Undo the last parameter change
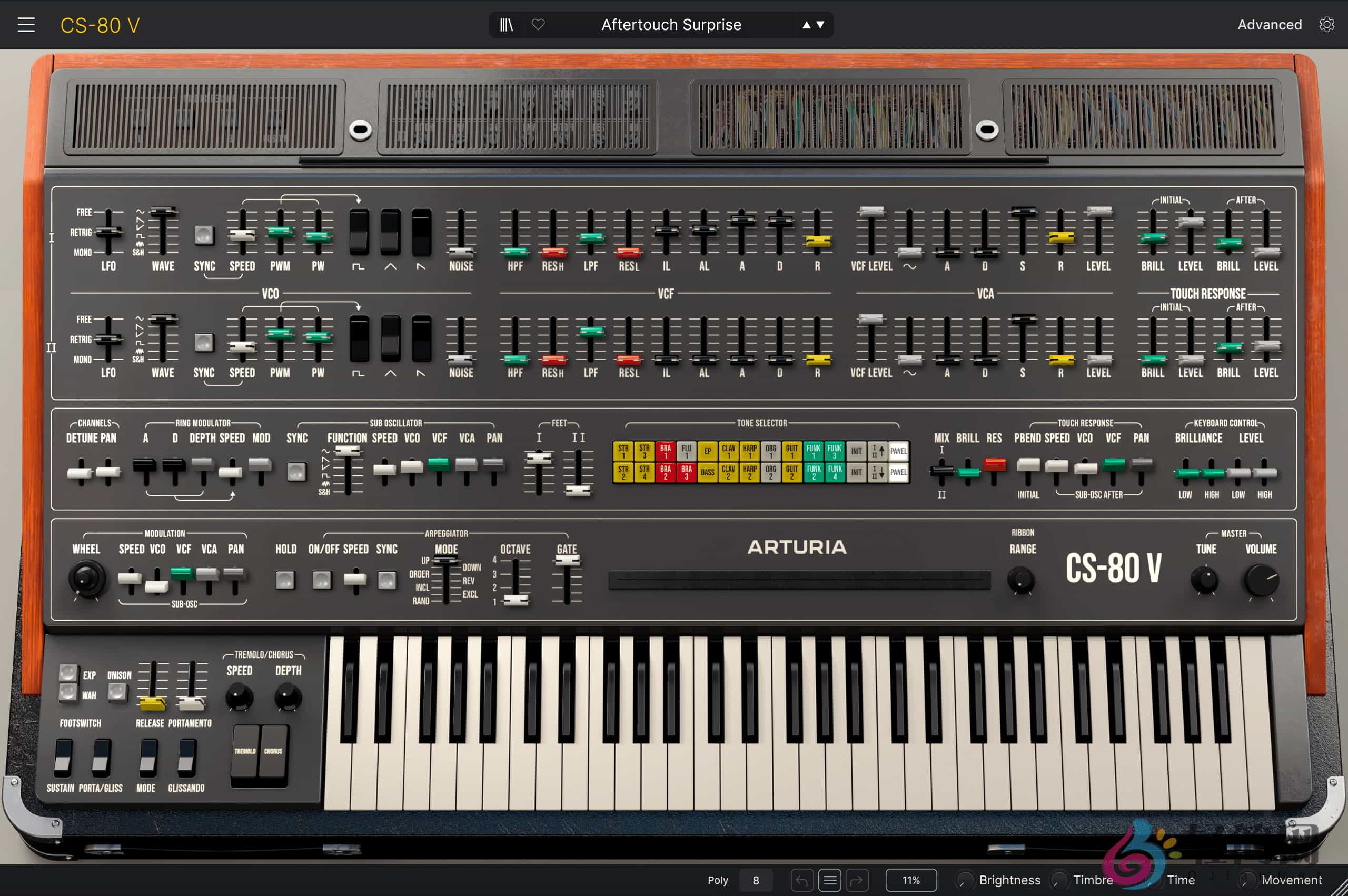Screen dimensions: 1348x896 point(802,881)
